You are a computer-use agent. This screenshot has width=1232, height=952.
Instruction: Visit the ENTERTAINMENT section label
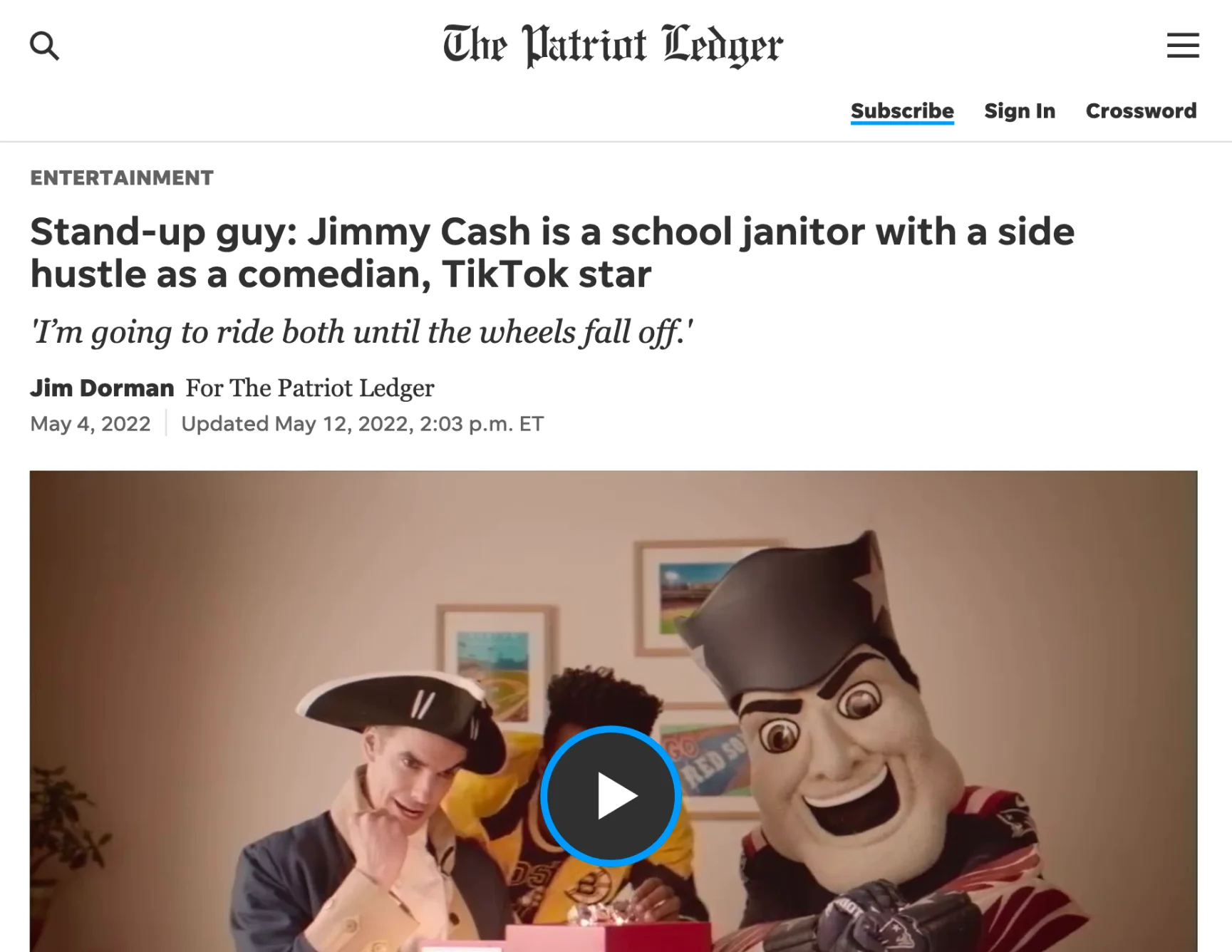coord(122,177)
